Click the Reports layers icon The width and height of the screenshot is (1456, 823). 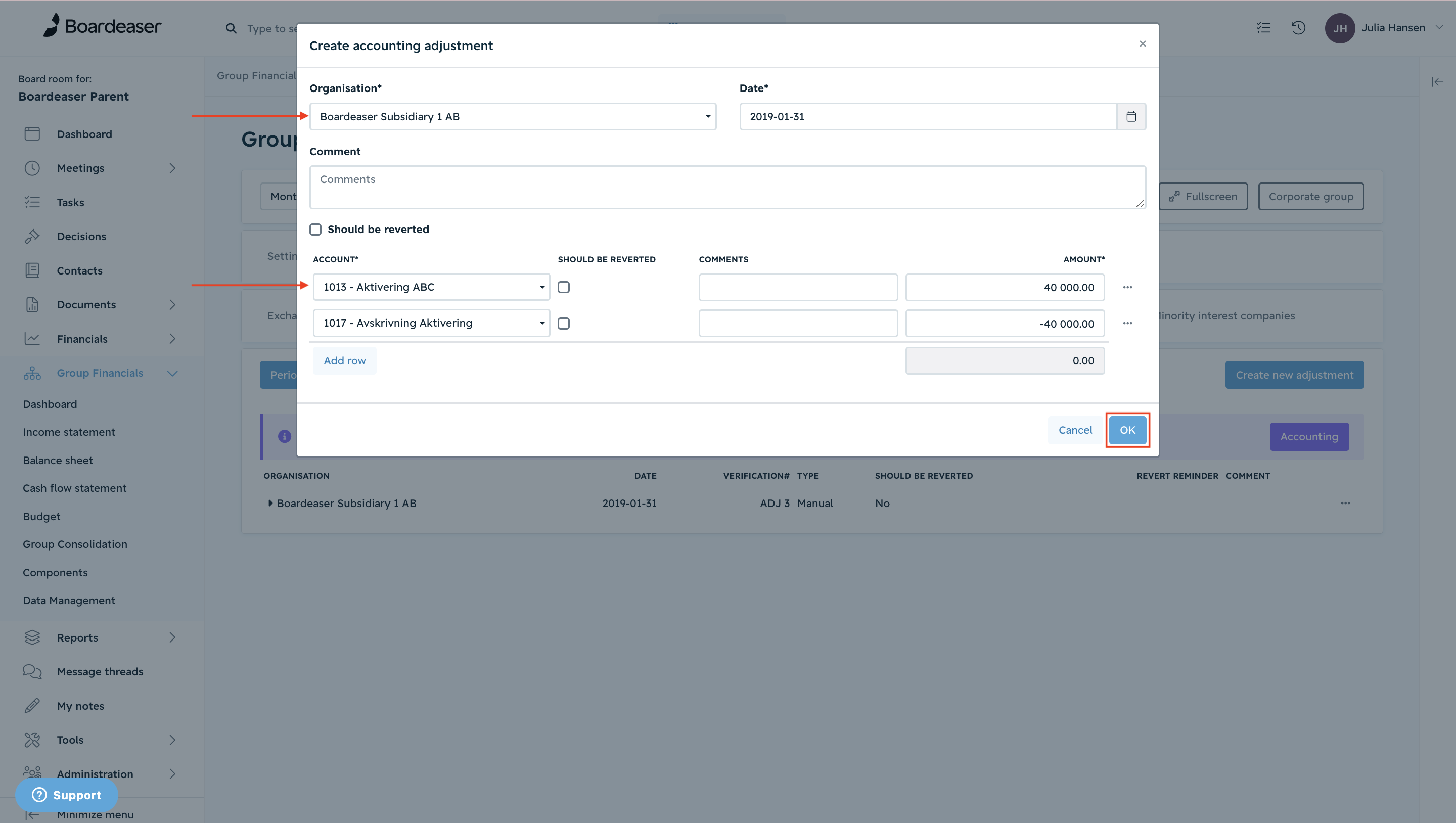point(32,637)
